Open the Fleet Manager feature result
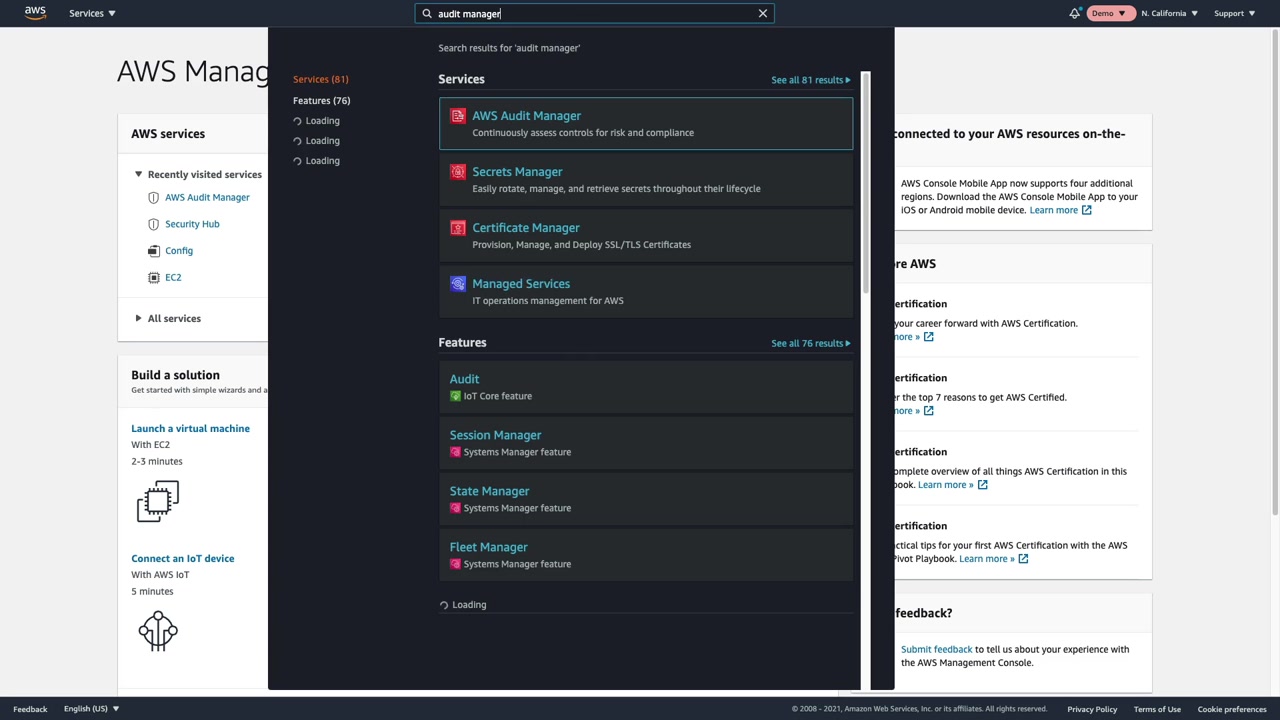Image resolution: width=1280 pixels, height=720 pixels. 646,555
